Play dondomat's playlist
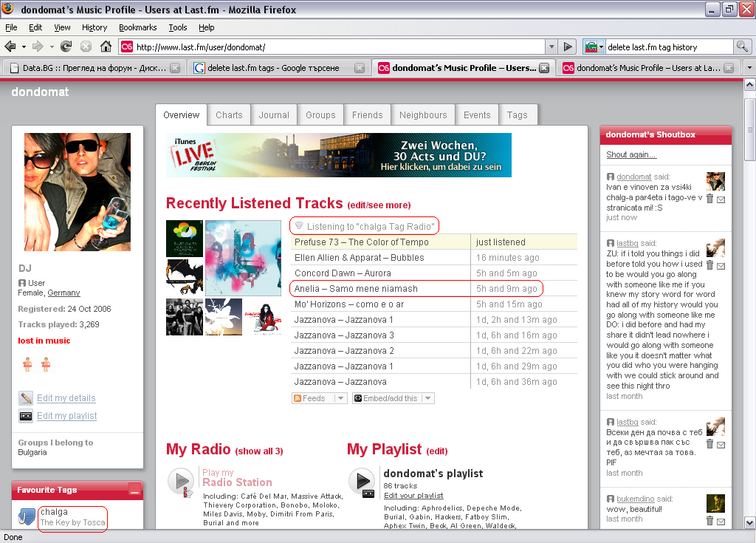This screenshot has height=543, width=756. point(362,481)
